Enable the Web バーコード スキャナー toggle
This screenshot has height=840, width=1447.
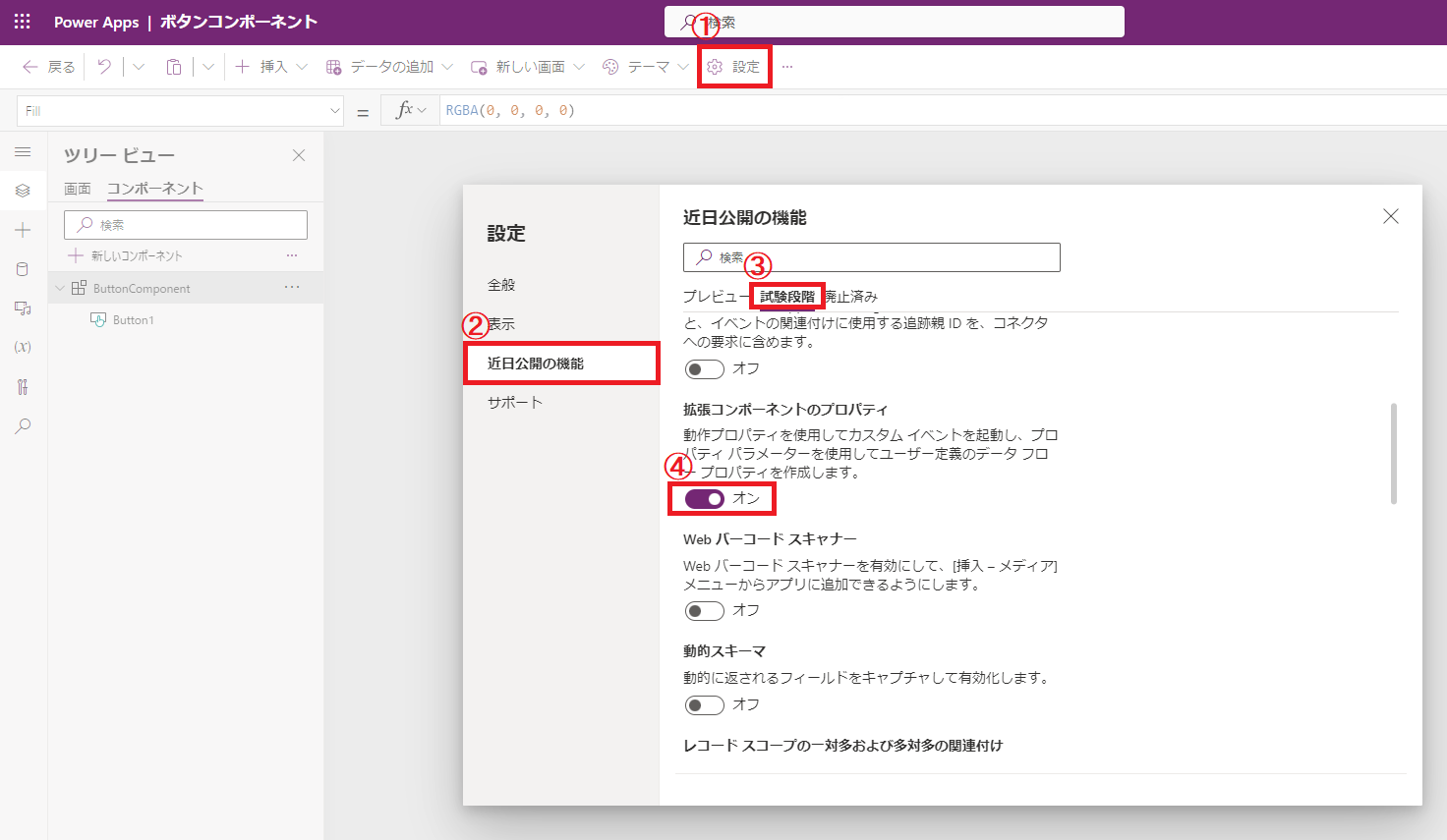pyautogui.click(x=704, y=610)
